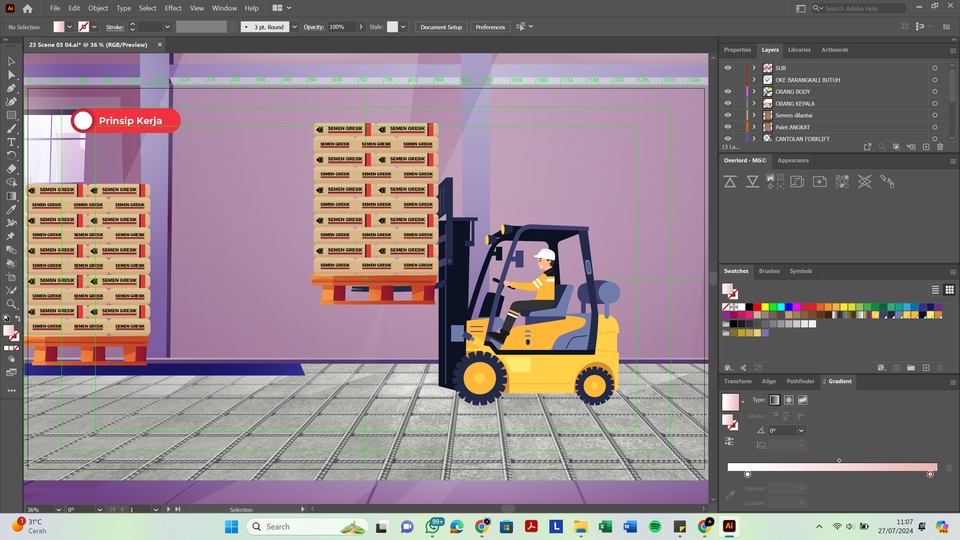Click the Home icon in top bar
This screenshot has width=960, height=540.
[x=28, y=9]
